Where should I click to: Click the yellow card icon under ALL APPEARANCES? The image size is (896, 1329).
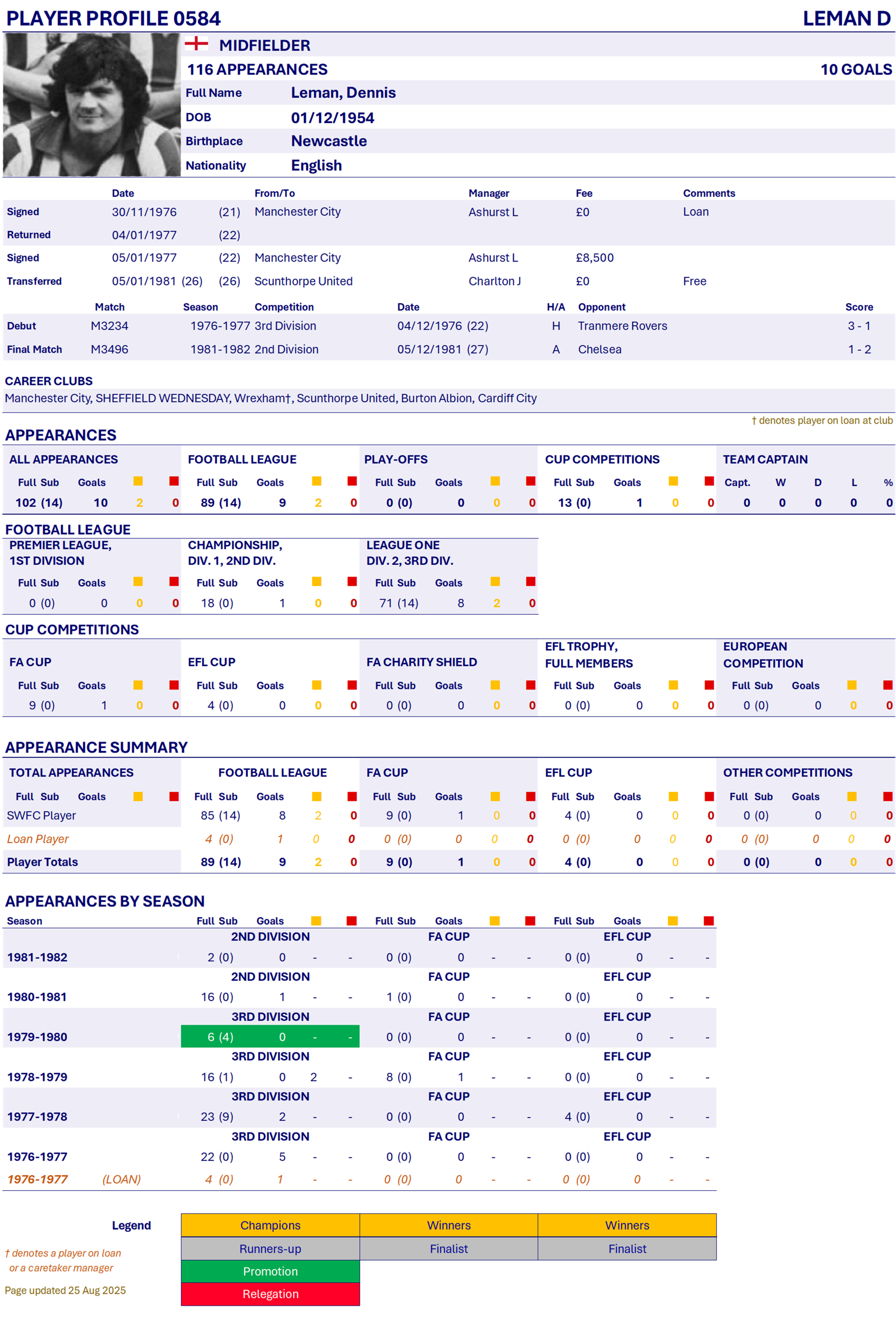[138, 481]
